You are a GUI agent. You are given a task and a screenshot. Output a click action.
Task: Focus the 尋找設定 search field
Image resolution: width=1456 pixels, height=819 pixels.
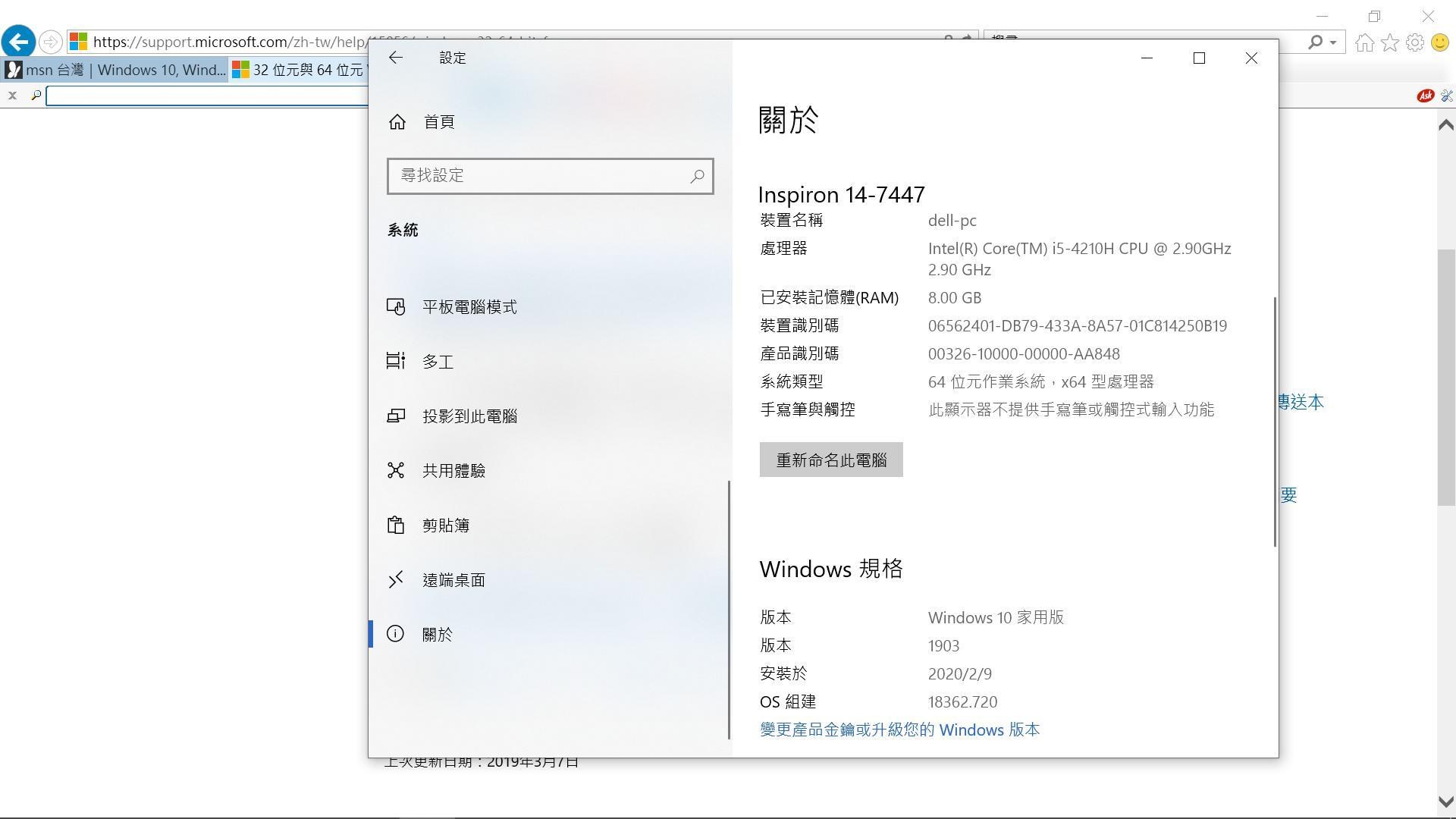tap(550, 176)
